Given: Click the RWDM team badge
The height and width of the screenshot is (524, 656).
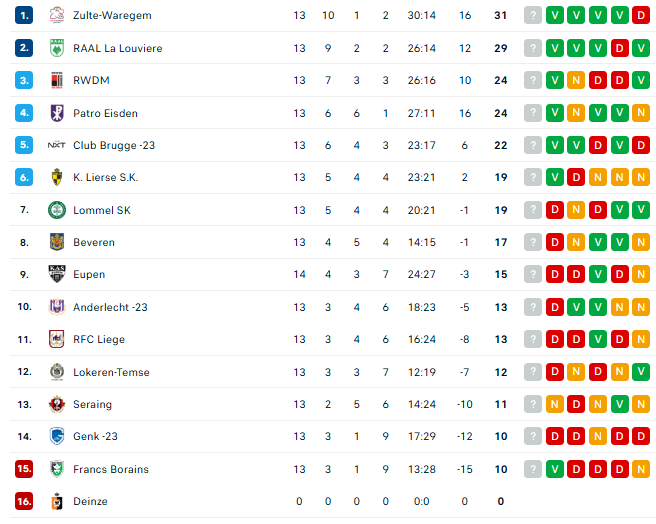Looking at the screenshot, I should coord(57,80).
